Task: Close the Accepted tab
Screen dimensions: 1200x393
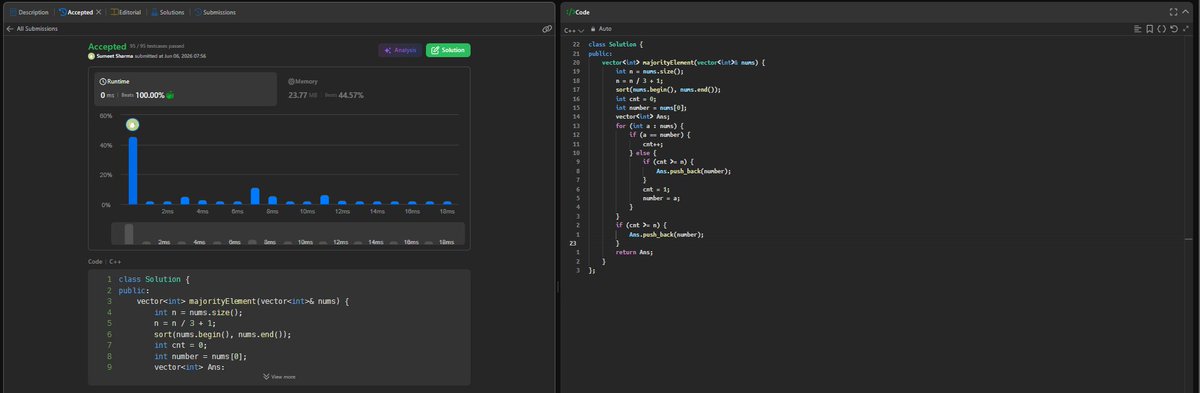Action: click(98, 11)
